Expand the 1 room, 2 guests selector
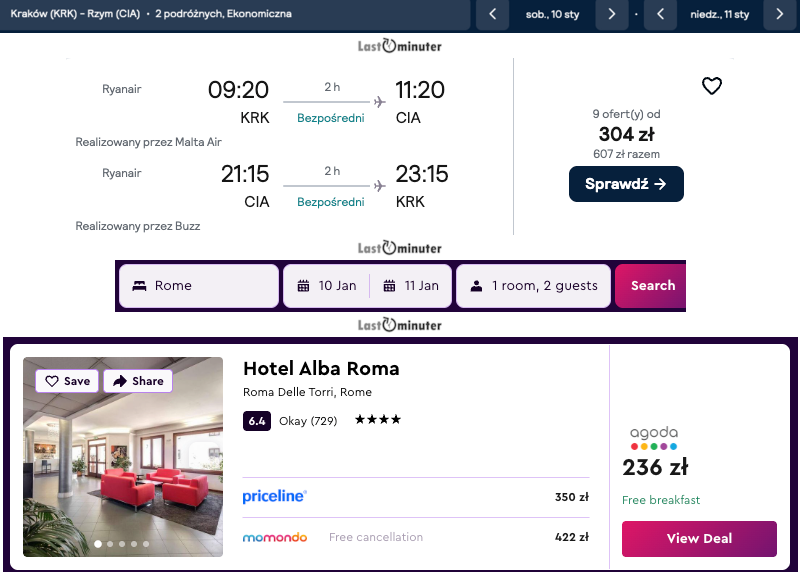The width and height of the screenshot is (800, 572). click(x=533, y=286)
